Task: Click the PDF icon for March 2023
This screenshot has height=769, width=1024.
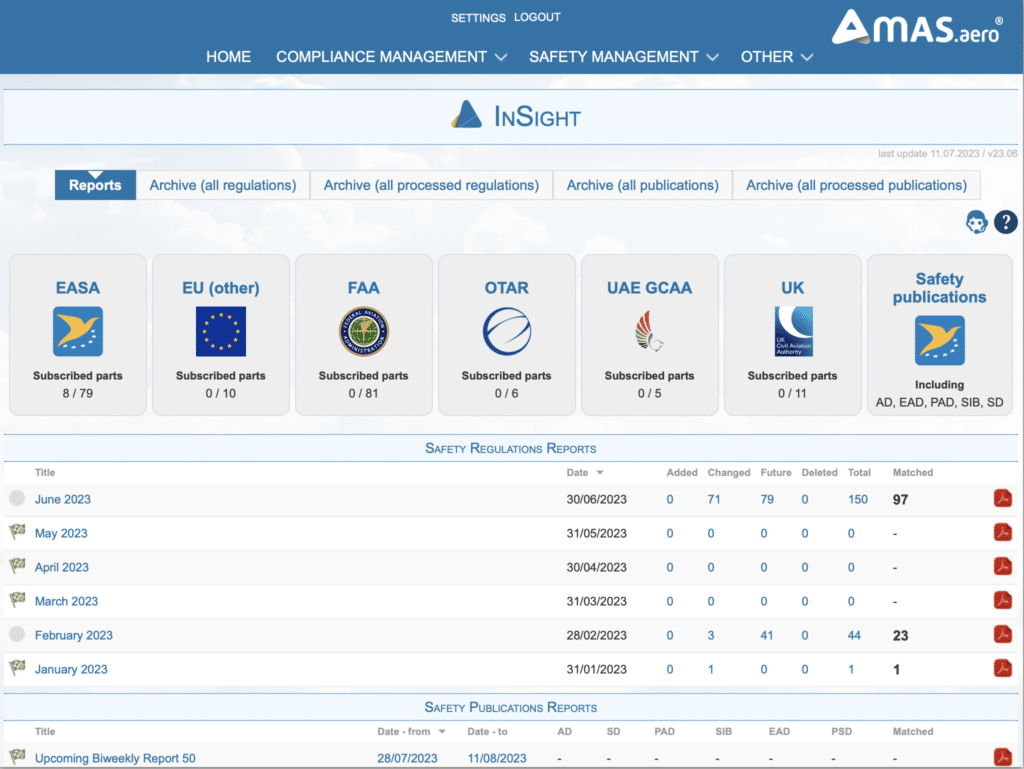Action: point(1002,601)
